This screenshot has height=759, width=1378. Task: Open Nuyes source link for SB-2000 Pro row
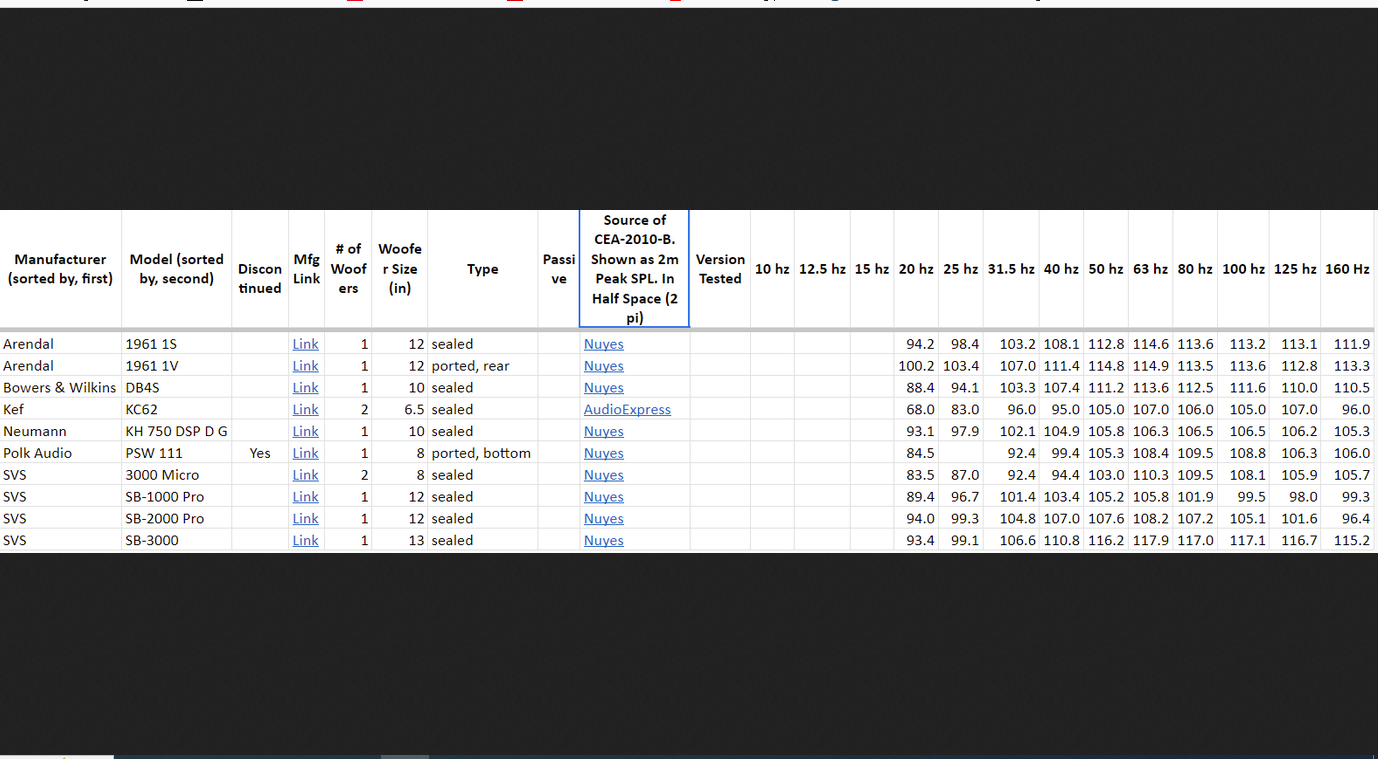pos(603,519)
